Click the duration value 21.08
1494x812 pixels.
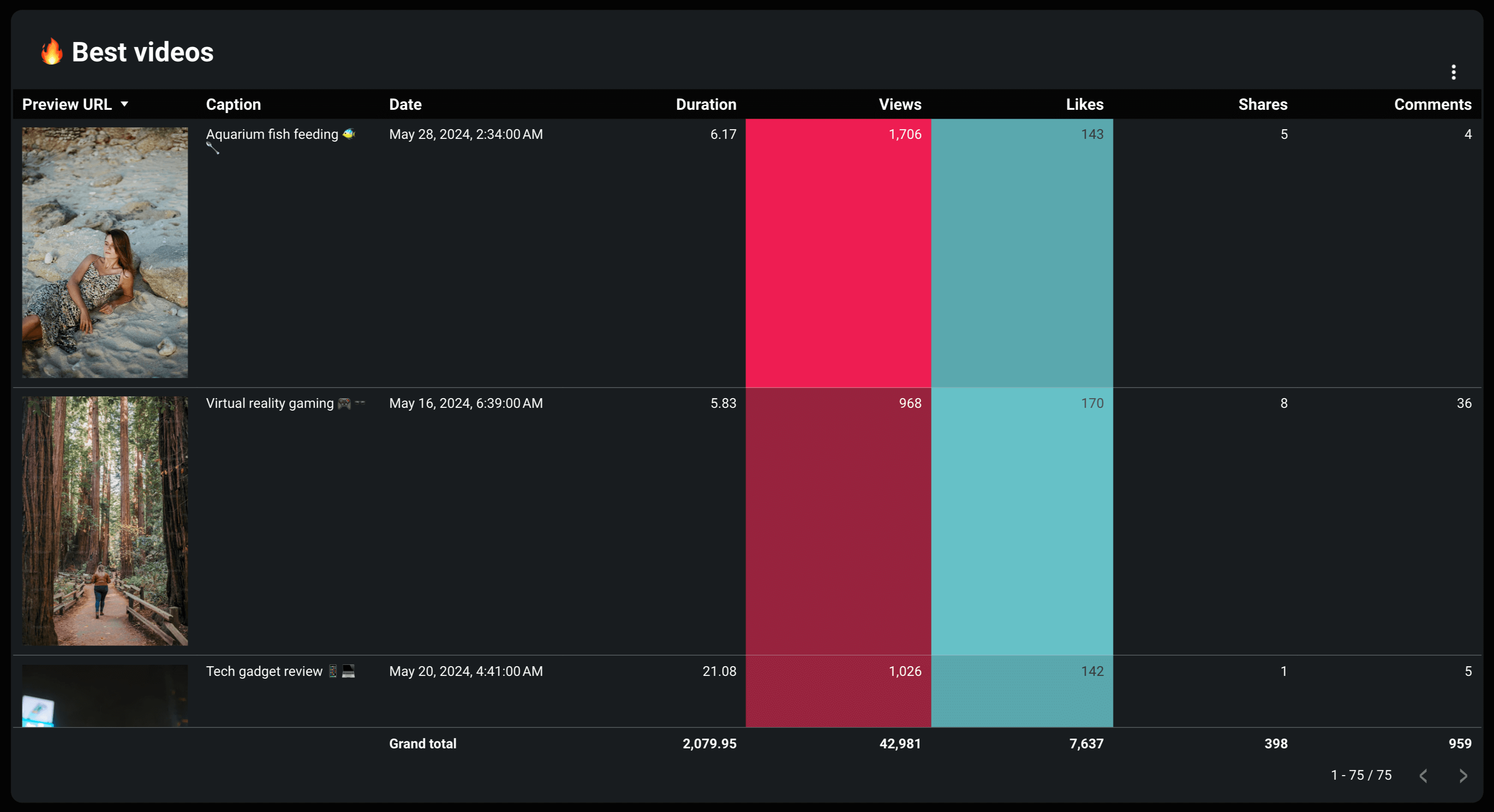(x=719, y=671)
